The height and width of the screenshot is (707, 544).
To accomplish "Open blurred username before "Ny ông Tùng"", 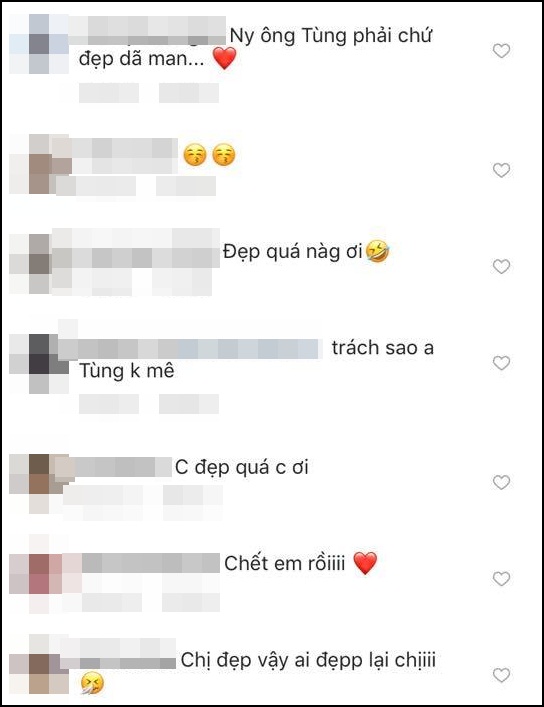I will (x=148, y=31).
